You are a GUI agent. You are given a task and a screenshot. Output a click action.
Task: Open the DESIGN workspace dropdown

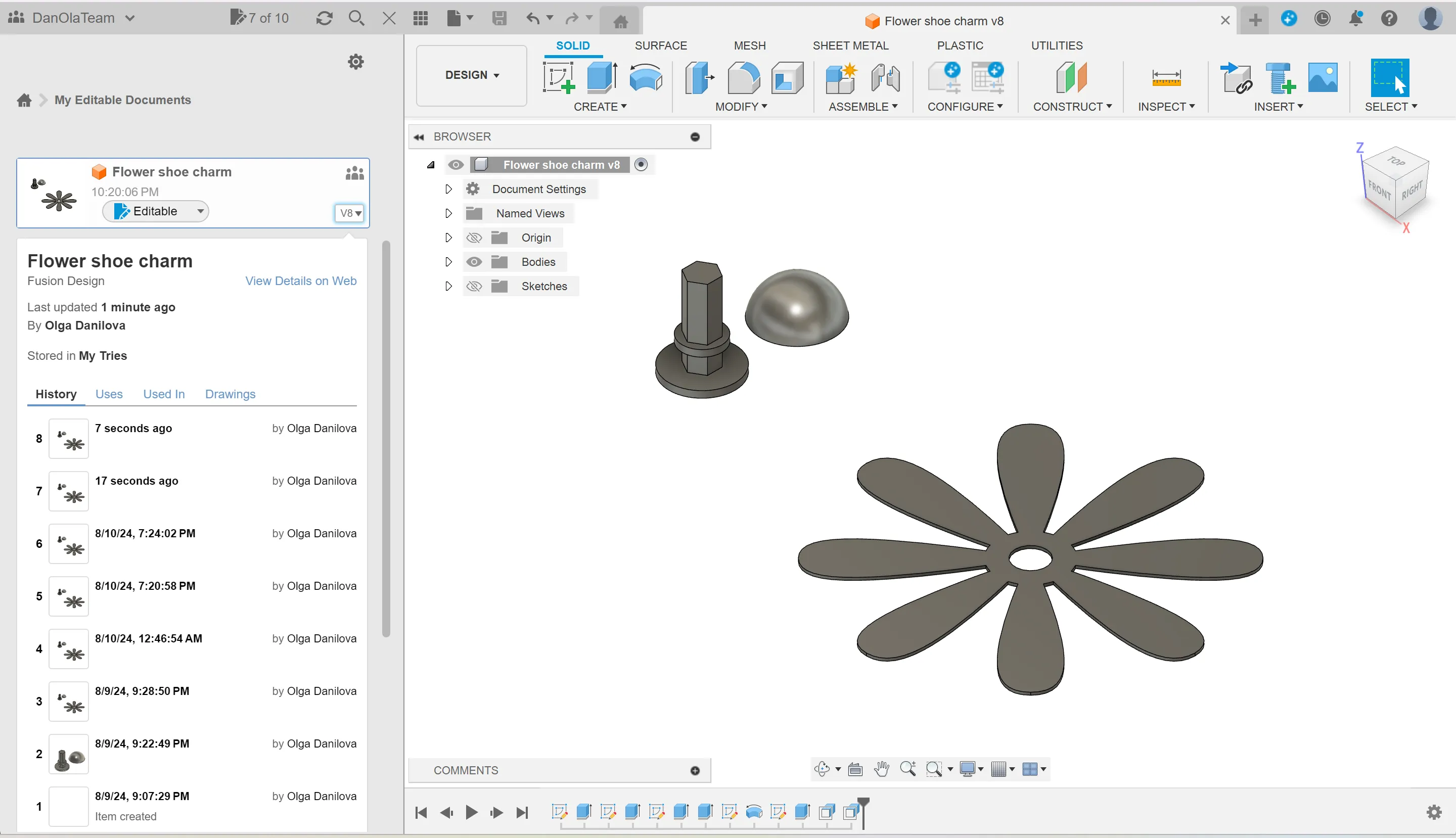pyautogui.click(x=472, y=75)
